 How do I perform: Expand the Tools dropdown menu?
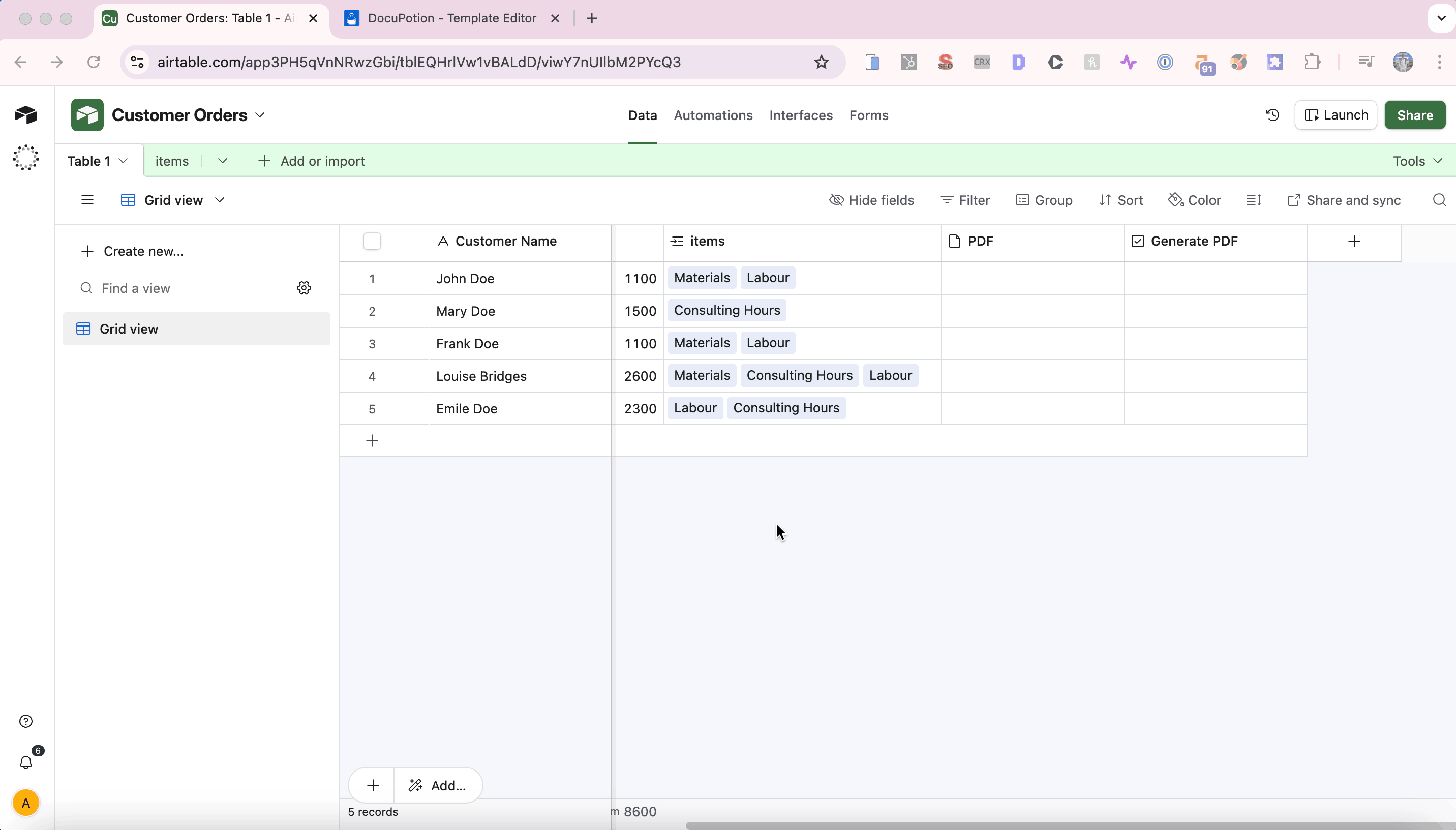point(1417,161)
